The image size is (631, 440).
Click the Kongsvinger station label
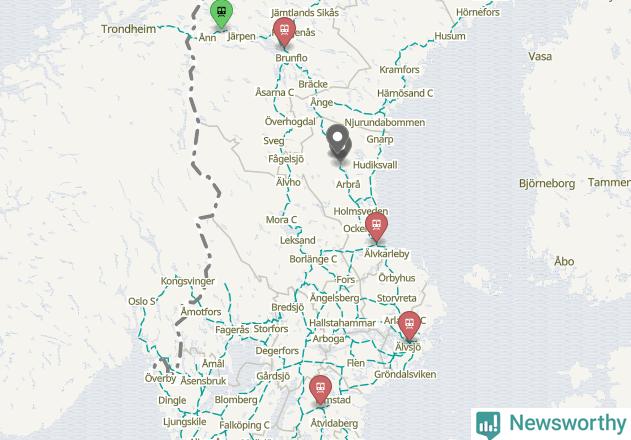pyautogui.click(x=188, y=281)
